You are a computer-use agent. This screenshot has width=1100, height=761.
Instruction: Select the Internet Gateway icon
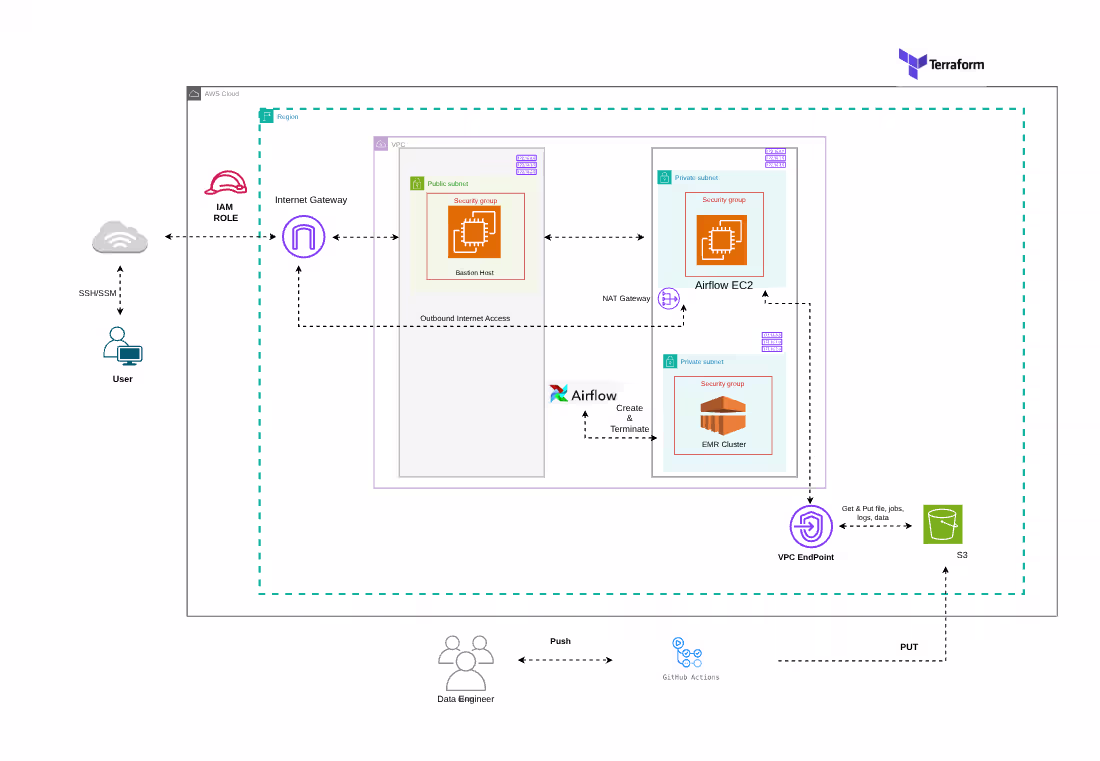click(x=303, y=237)
